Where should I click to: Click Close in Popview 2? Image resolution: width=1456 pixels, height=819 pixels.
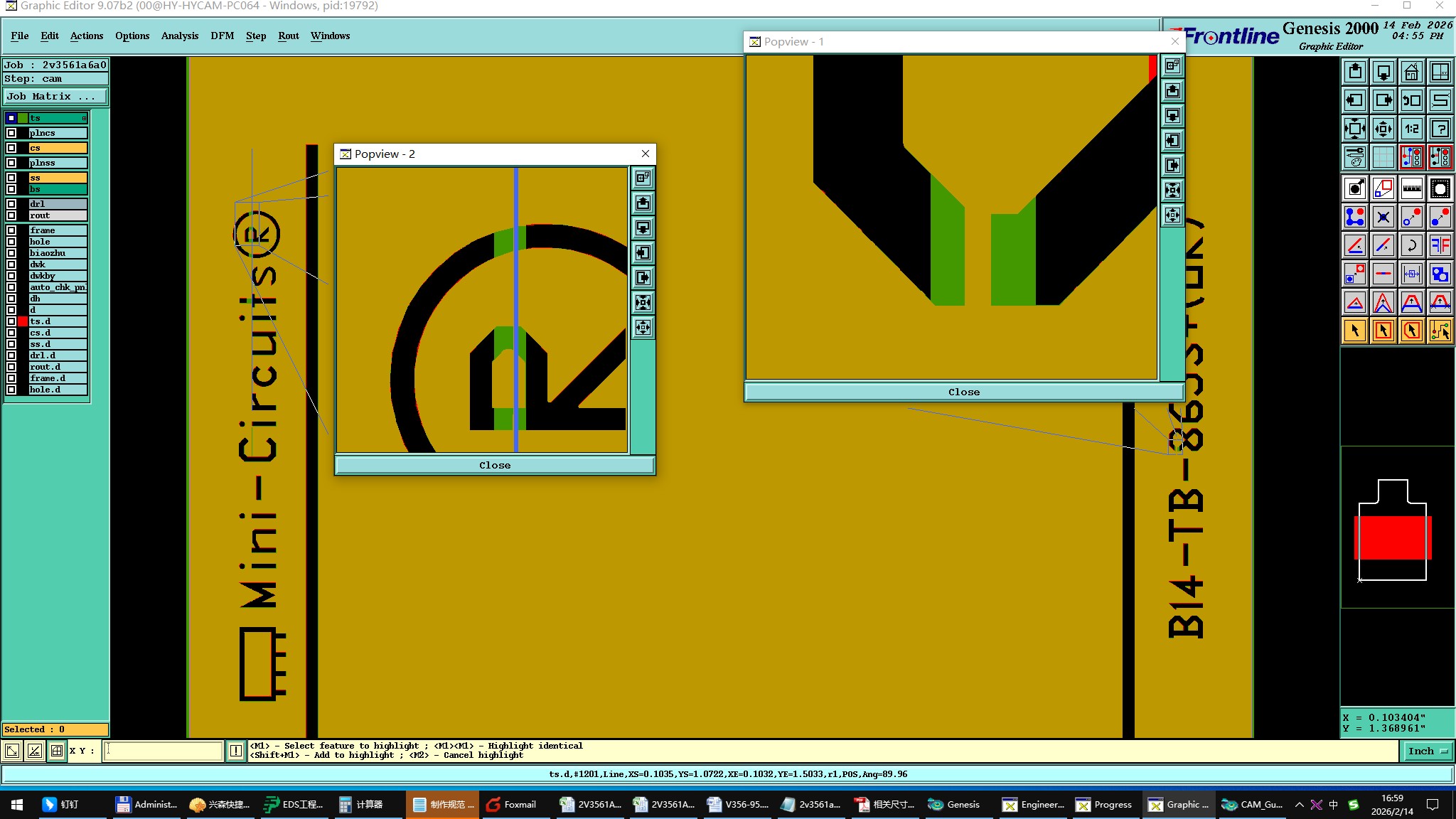point(494,465)
